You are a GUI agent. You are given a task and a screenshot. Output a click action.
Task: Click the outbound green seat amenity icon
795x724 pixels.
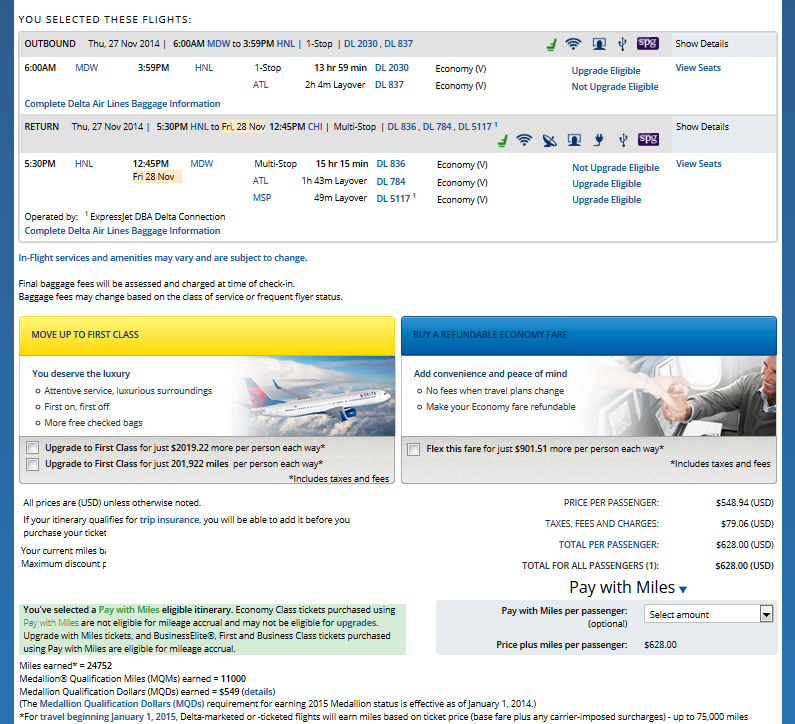pyautogui.click(x=549, y=44)
